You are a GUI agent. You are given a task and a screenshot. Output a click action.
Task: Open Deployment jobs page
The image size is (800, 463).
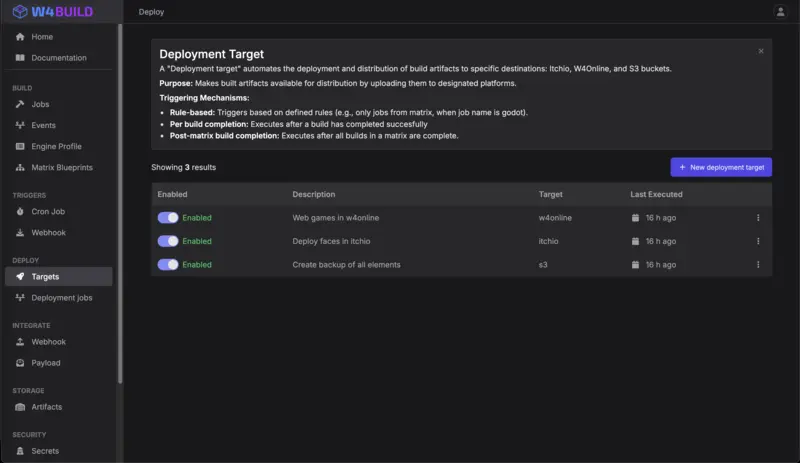(59, 298)
